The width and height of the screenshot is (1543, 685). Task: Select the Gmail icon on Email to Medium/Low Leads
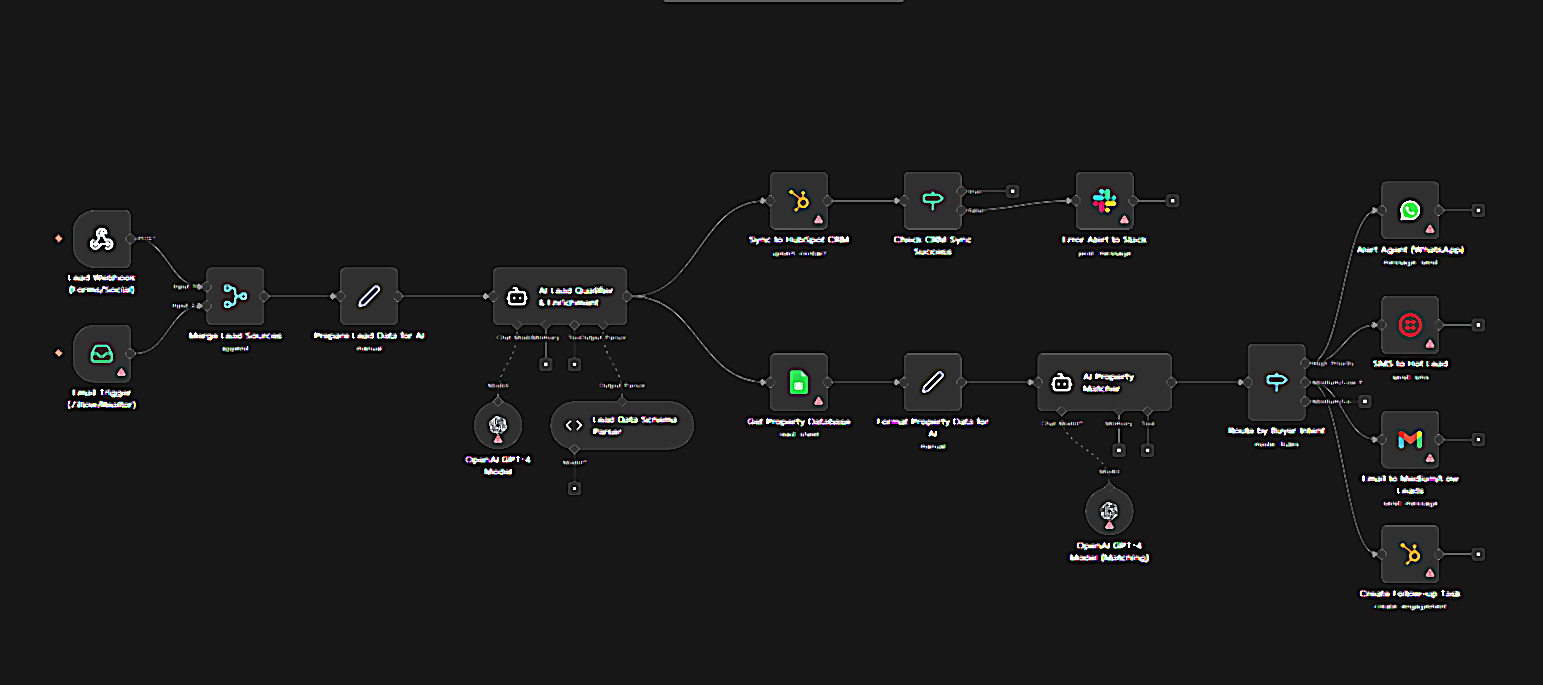[1410, 440]
